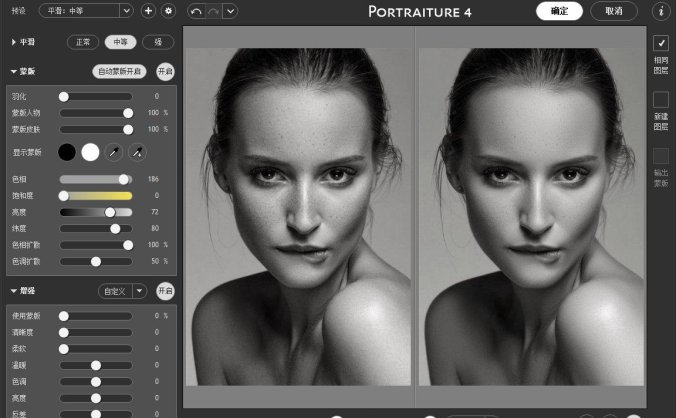Click the right smoothed preview image
This screenshot has height=418, width=676.
[x=531, y=216]
